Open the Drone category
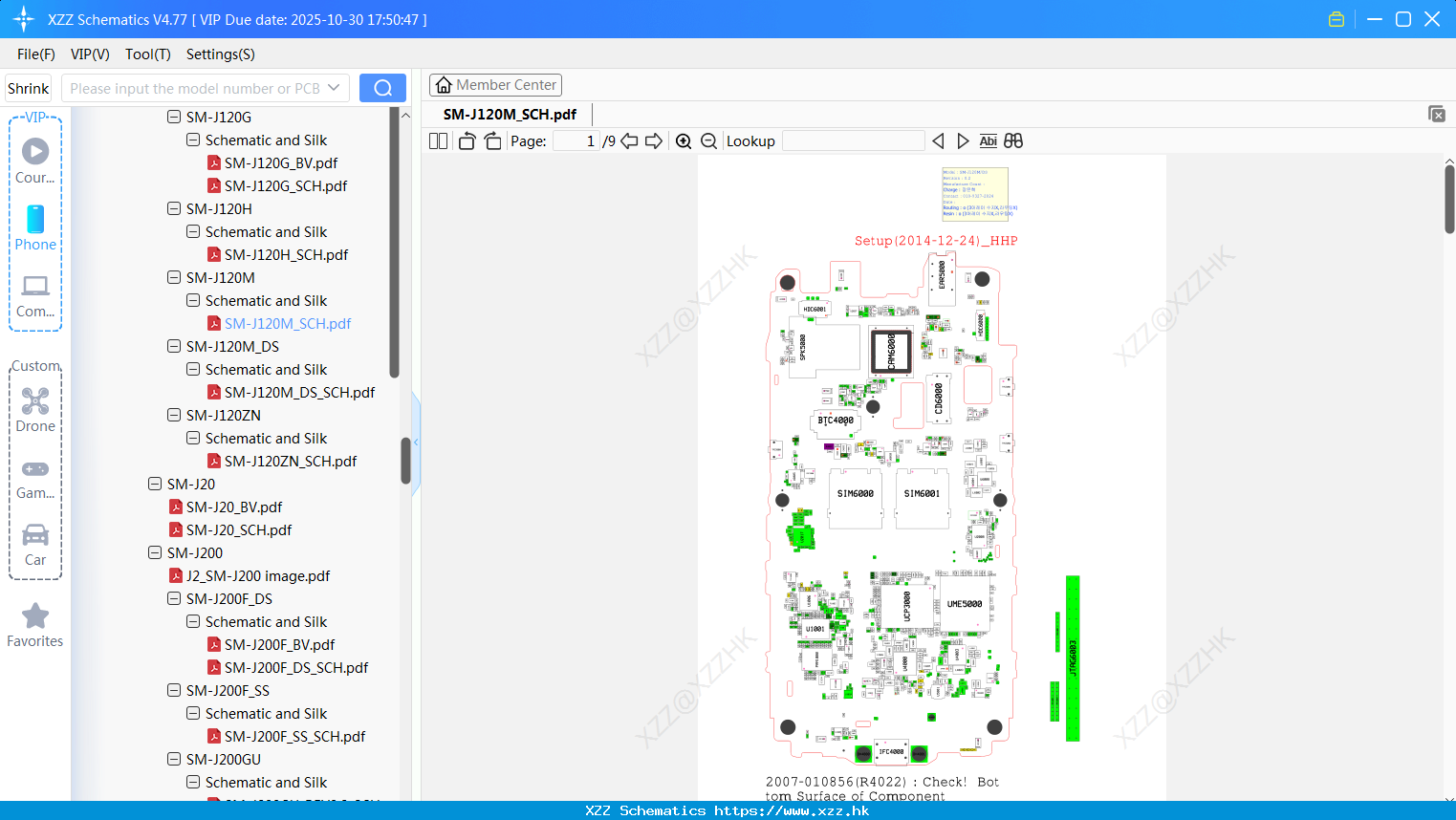Viewport: 1456px width, 820px height. pyautogui.click(x=35, y=410)
